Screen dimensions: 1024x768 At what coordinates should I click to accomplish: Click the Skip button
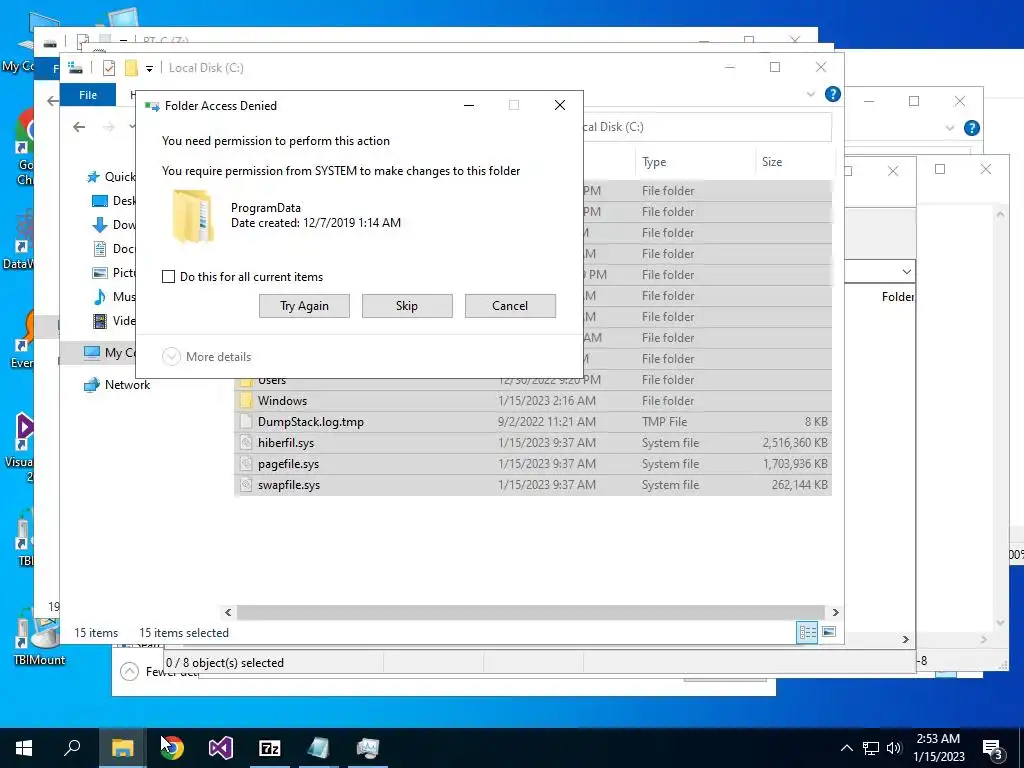click(x=407, y=306)
